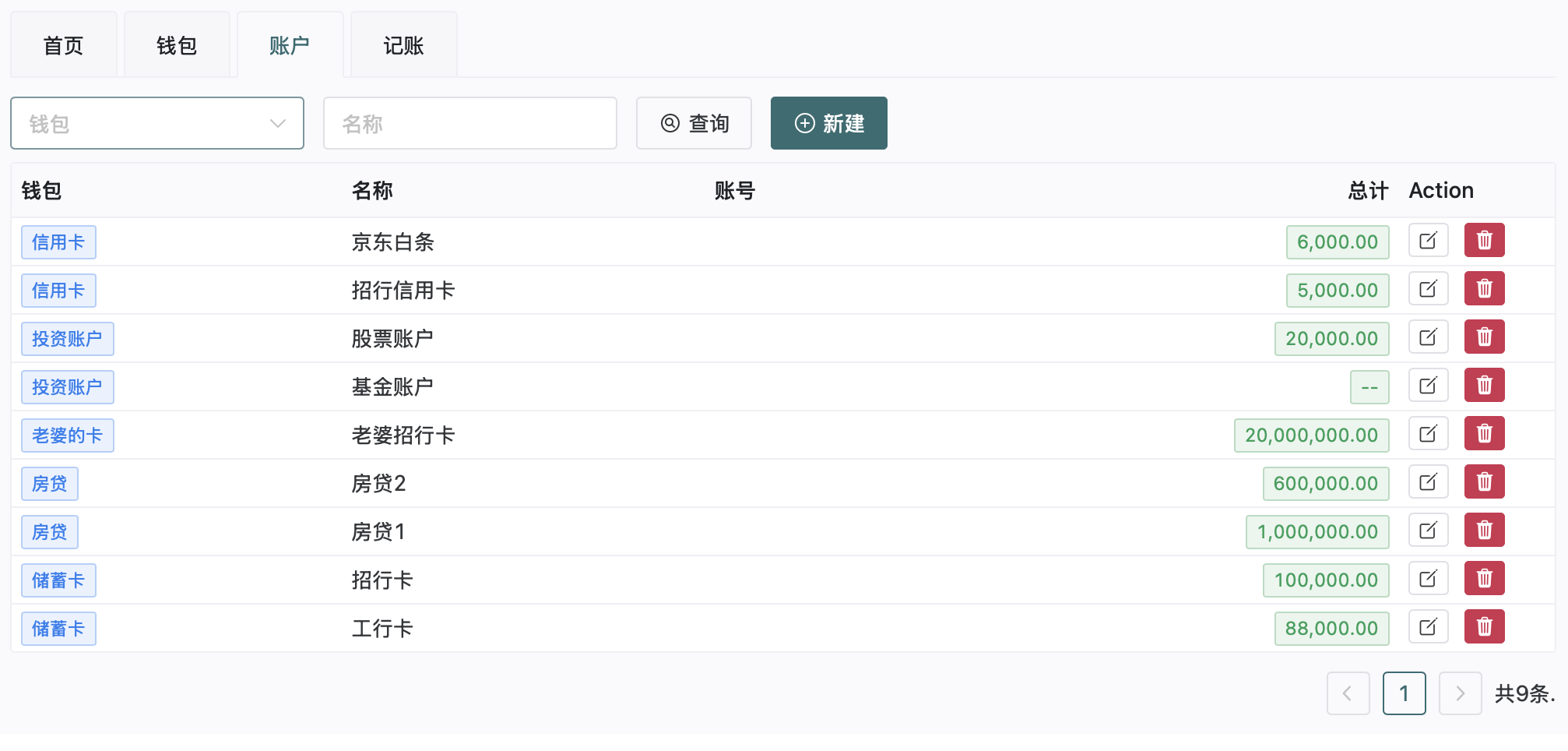Go to next page of results

[x=1460, y=693]
